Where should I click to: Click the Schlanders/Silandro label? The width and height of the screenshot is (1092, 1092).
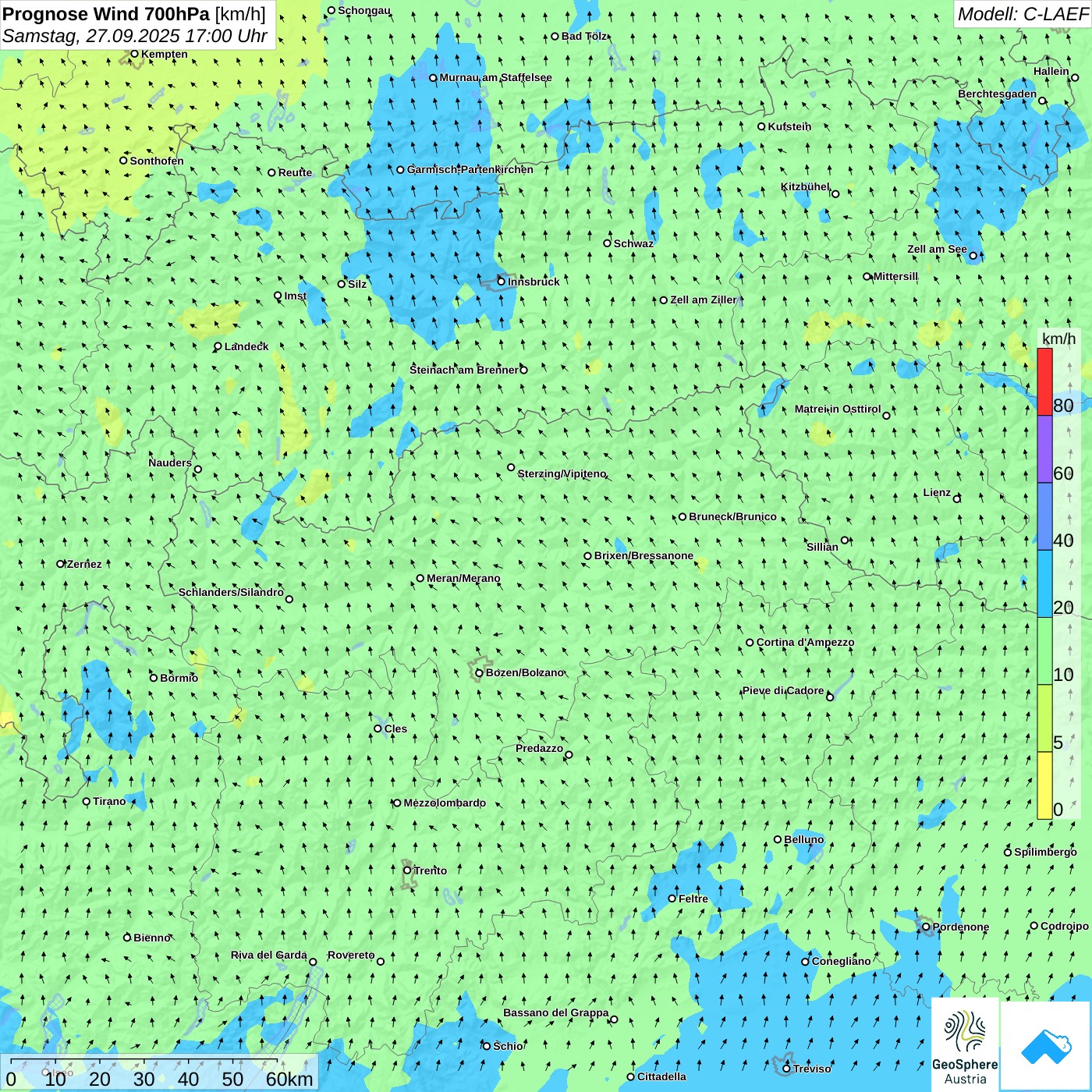coord(231,592)
